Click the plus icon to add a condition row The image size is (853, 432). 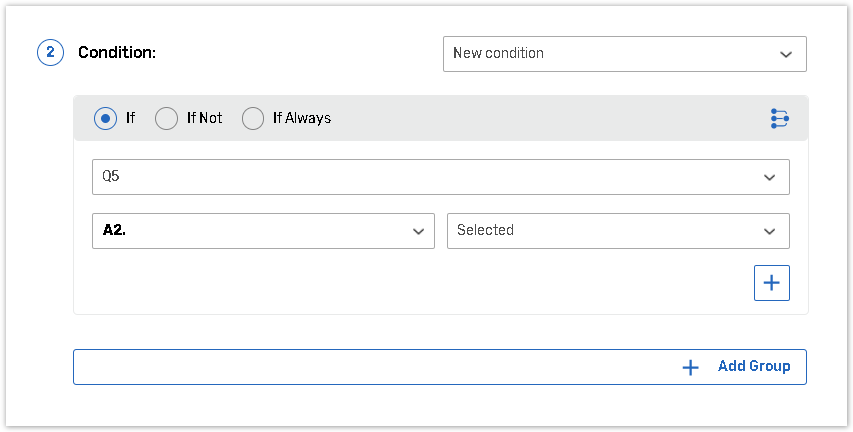point(771,283)
